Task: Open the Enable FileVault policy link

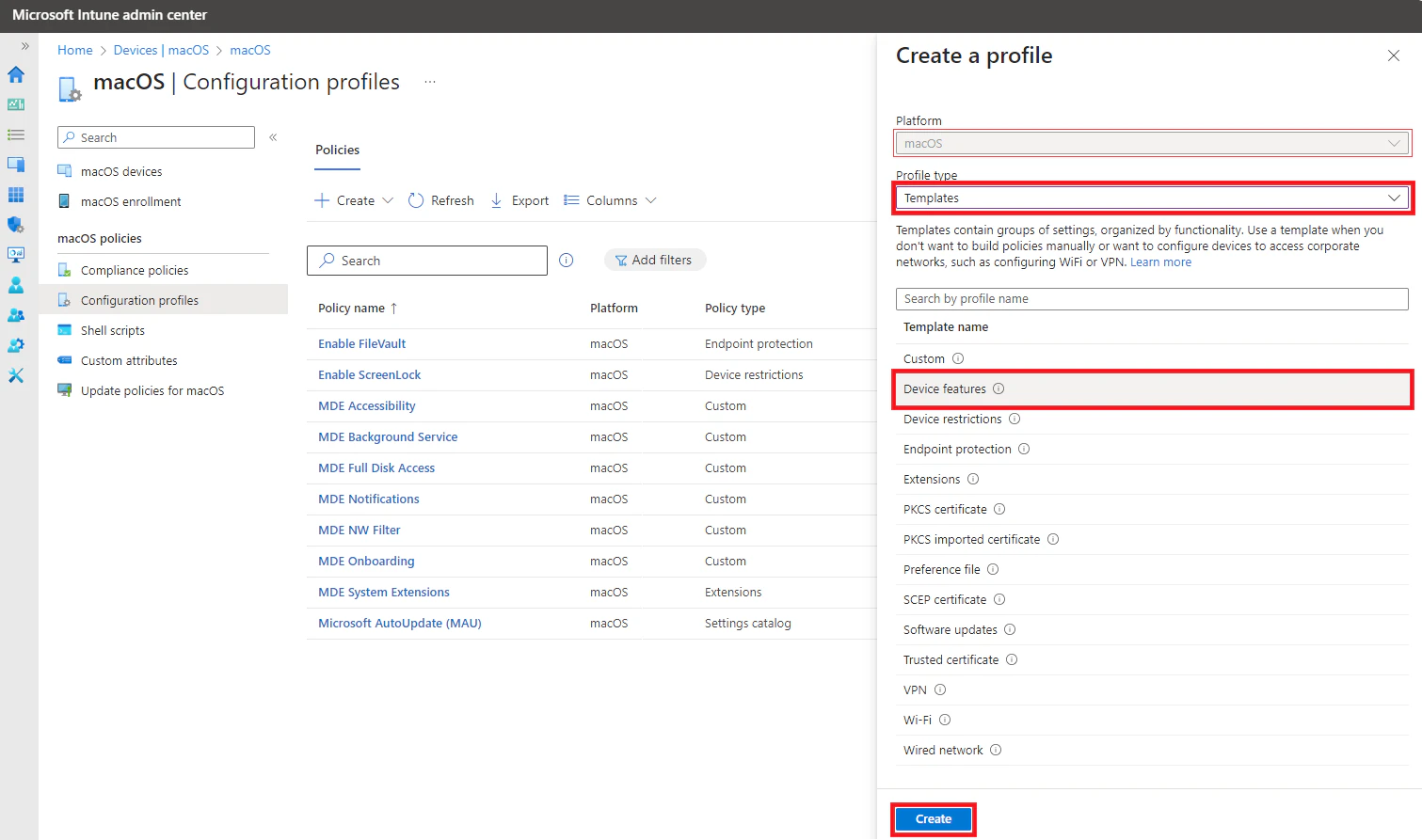Action: [x=362, y=343]
